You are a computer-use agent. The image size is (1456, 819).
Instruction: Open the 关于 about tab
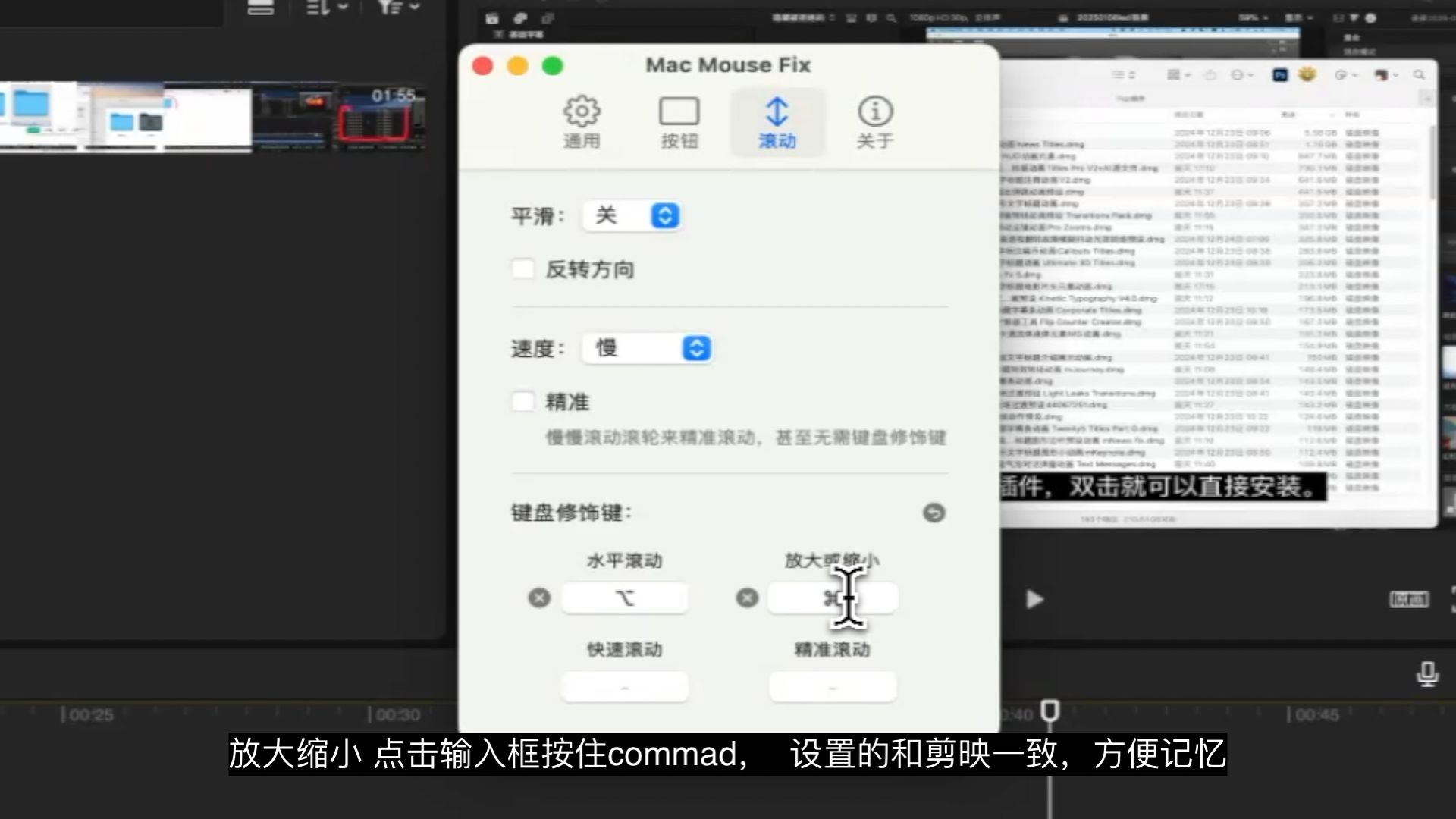click(875, 123)
